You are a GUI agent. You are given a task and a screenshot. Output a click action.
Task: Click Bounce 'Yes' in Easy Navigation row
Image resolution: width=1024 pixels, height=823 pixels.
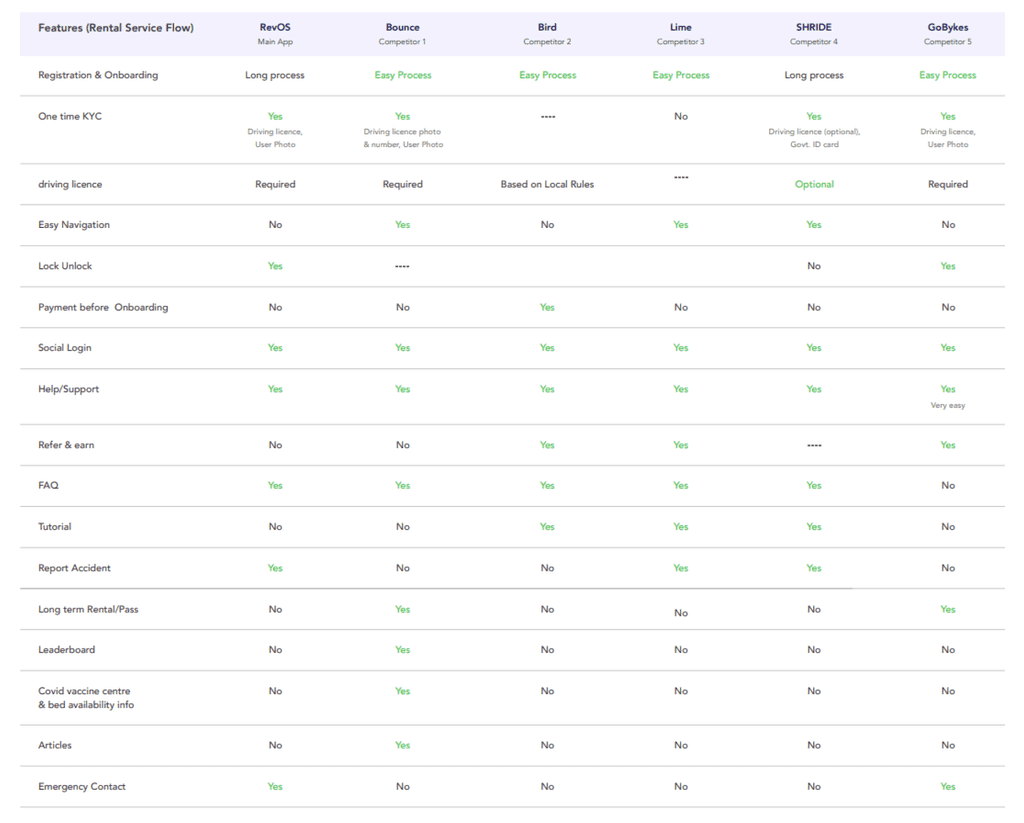(402, 225)
